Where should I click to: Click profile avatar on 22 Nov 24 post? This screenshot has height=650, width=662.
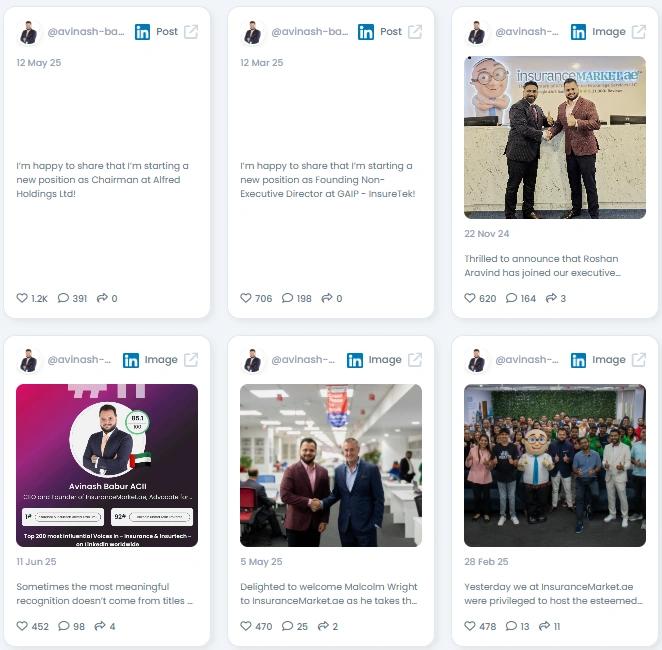coord(476,32)
